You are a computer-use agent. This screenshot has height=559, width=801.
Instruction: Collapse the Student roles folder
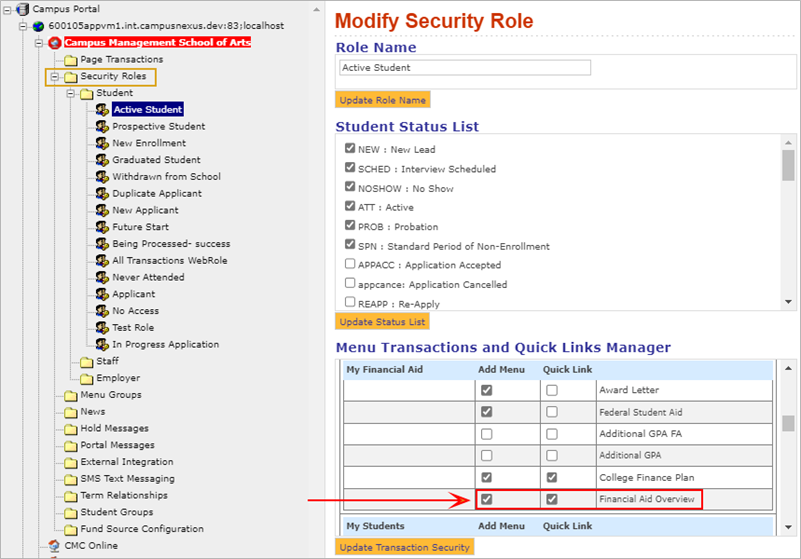pos(71,94)
